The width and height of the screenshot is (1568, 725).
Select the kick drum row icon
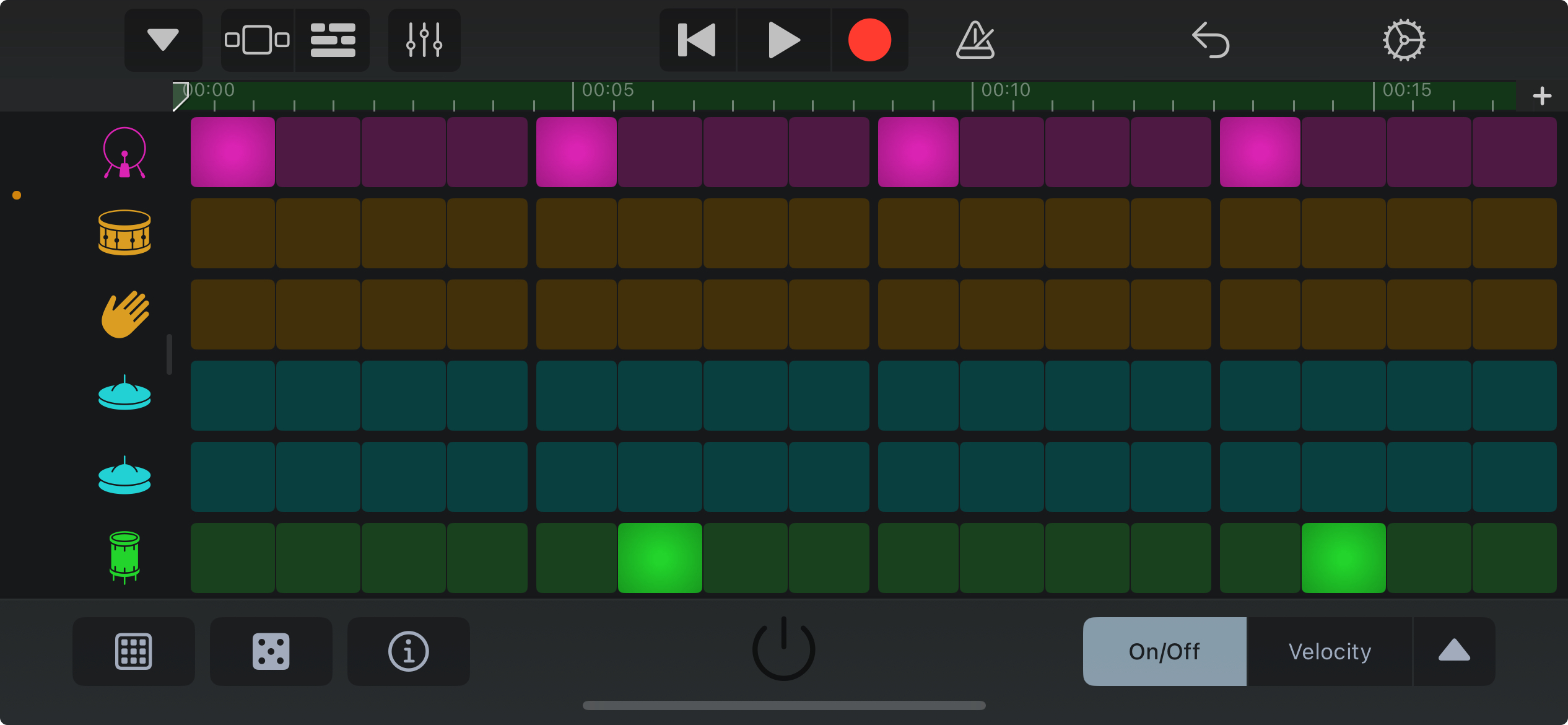click(x=124, y=152)
